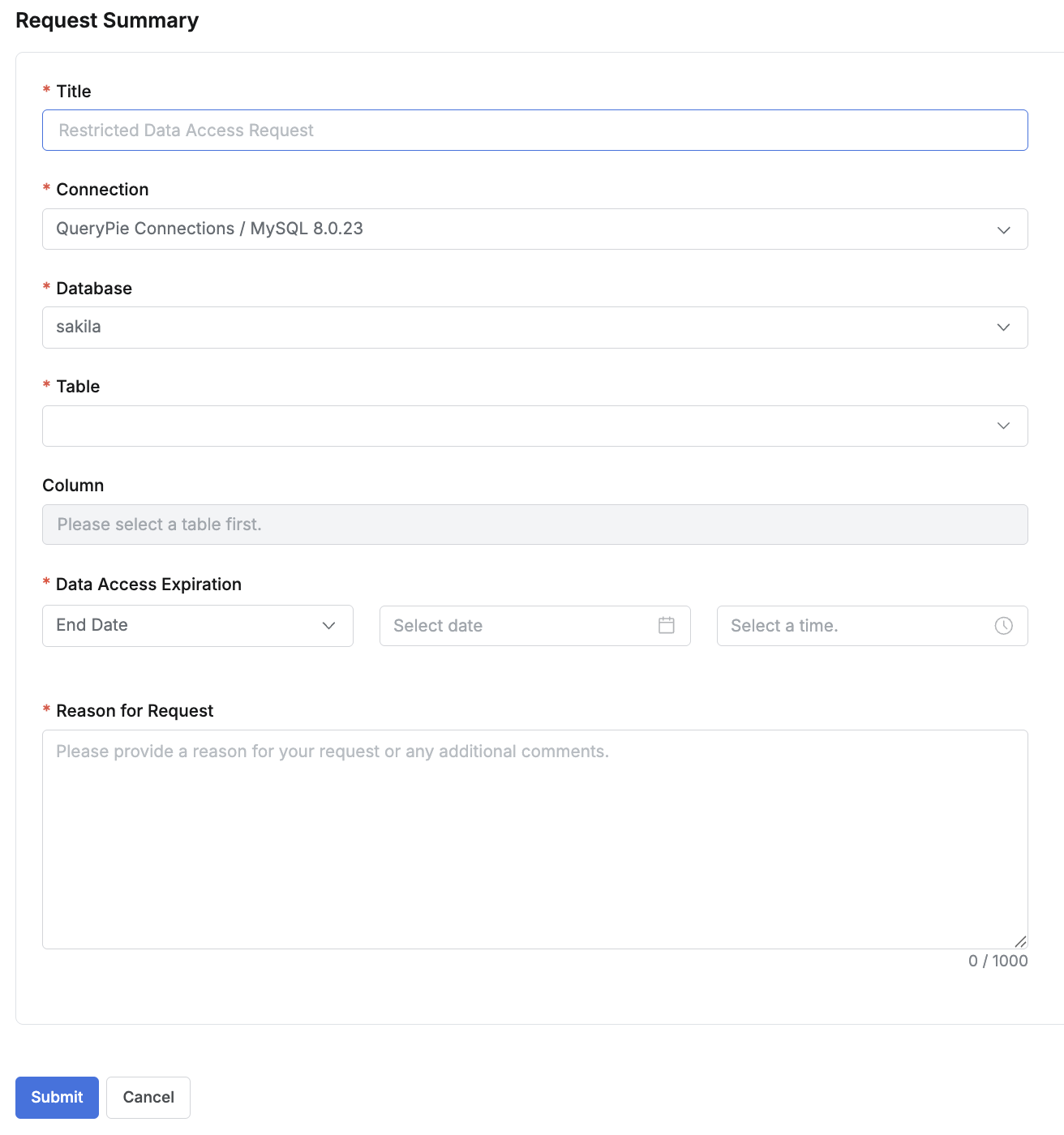Open the Connection dropdown showing MySQL 8.0.23

(519, 229)
